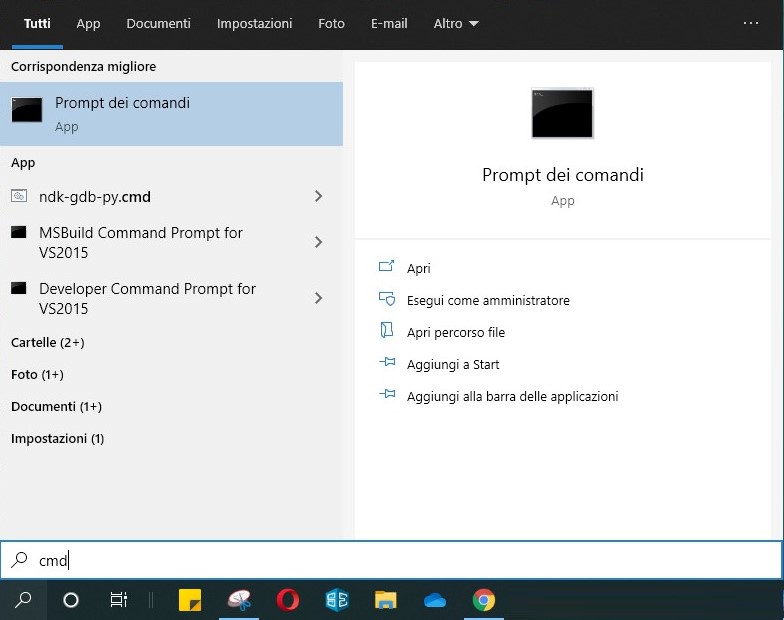Open Sticky Notes from the taskbar
This screenshot has width=784, height=620.
tap(190, 600)
